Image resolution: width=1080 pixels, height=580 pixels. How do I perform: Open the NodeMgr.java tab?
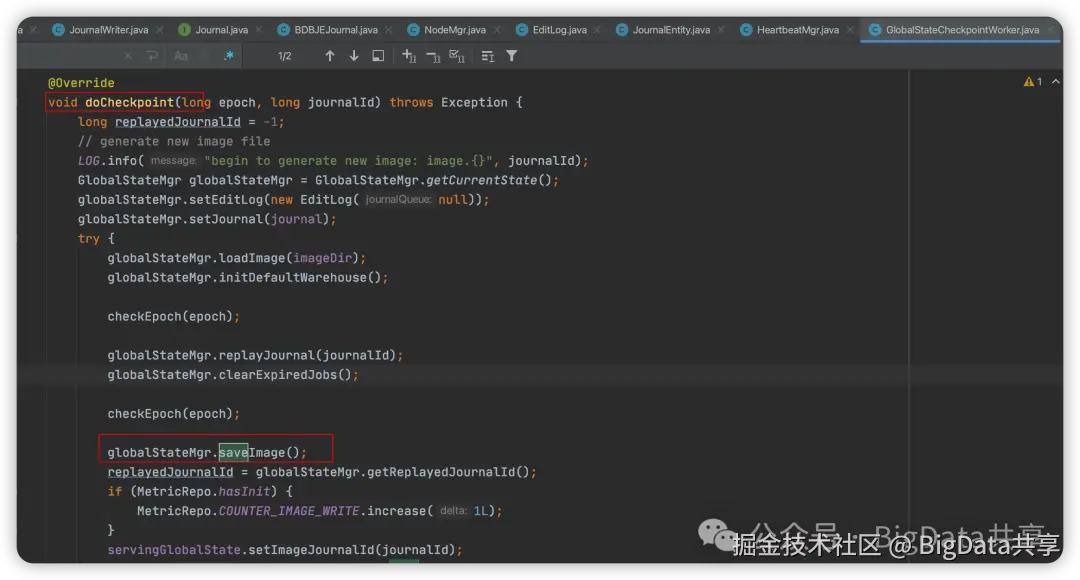[x=454, y=30]
